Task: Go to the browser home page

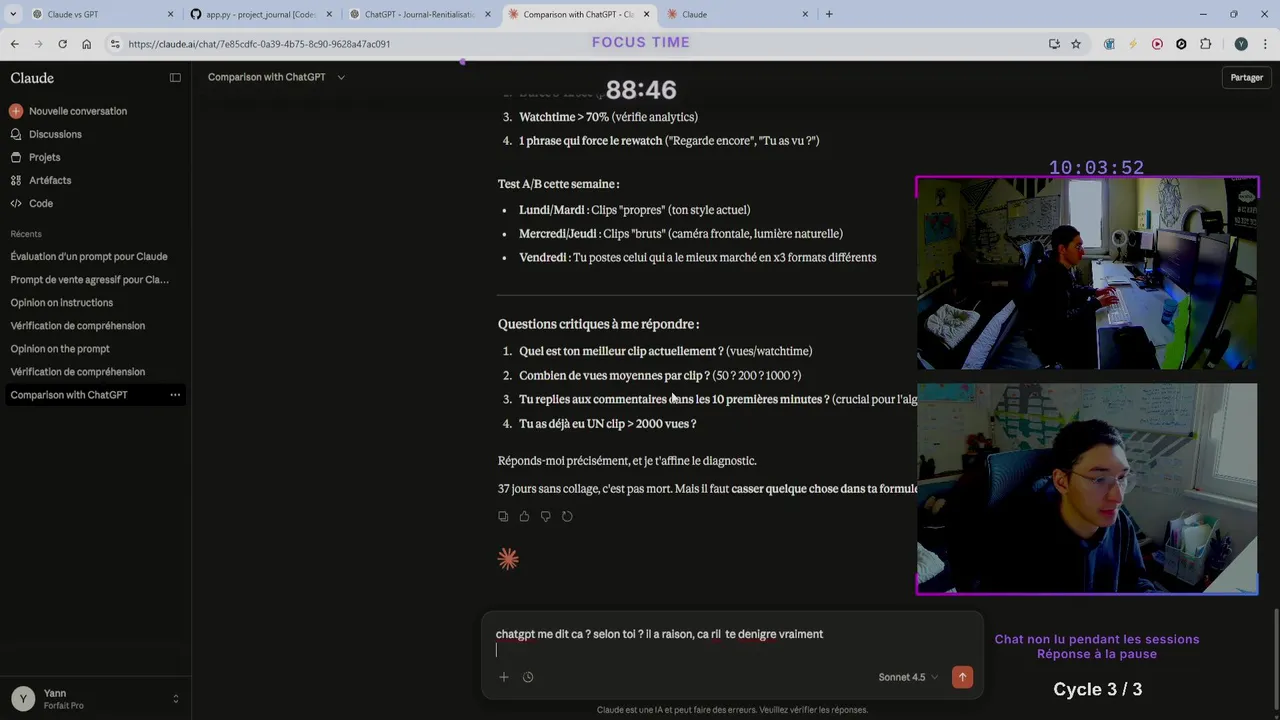Action: click(x=86, y=44)
